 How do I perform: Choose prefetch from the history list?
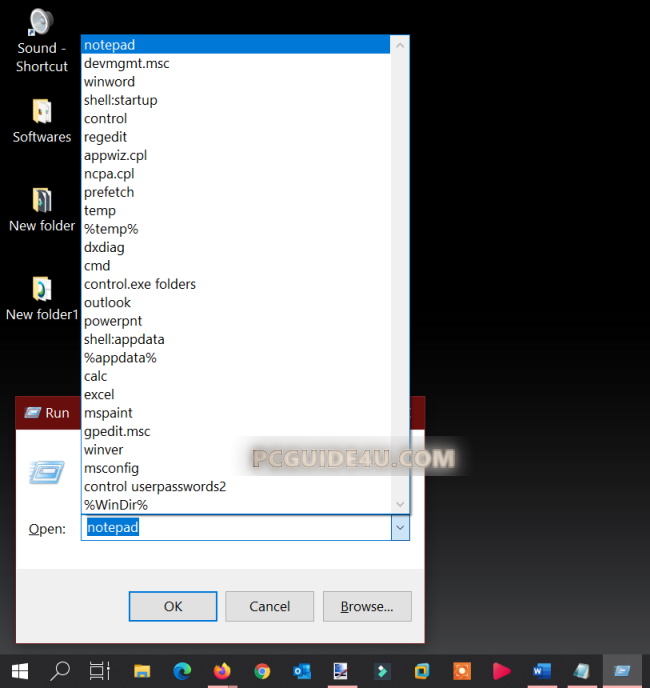point(236,192)
